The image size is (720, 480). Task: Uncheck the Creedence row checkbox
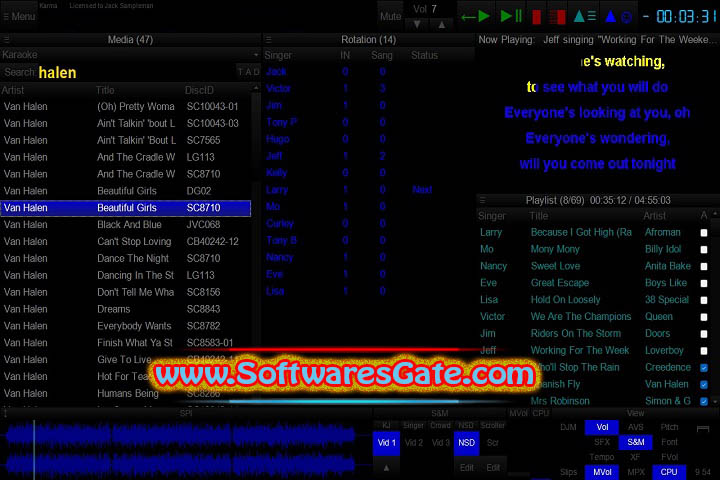pyautogui.click(x=703, y=367)
